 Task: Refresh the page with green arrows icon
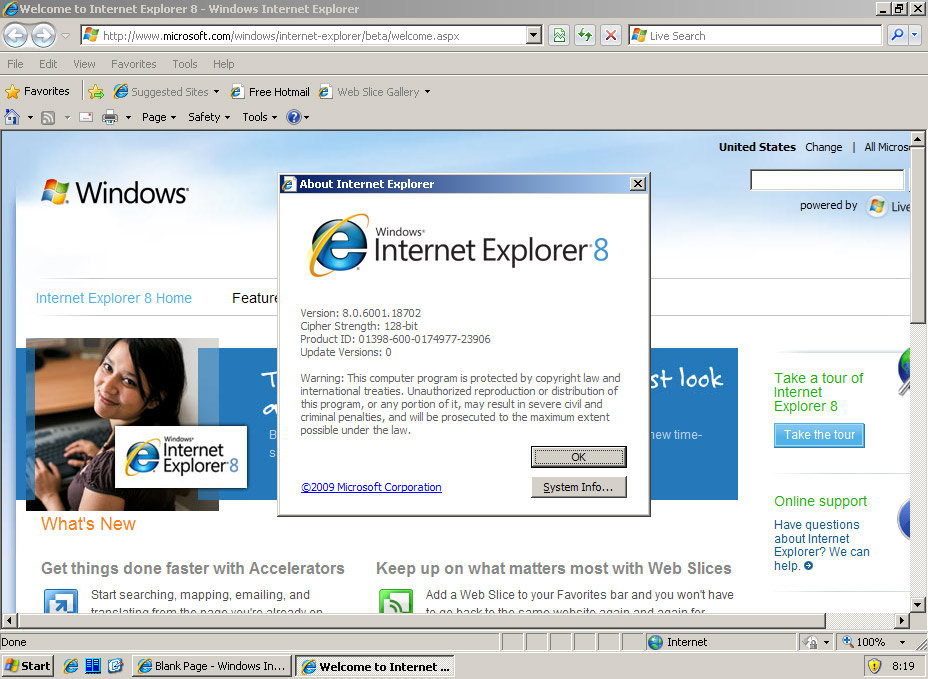tap(585, 36)
